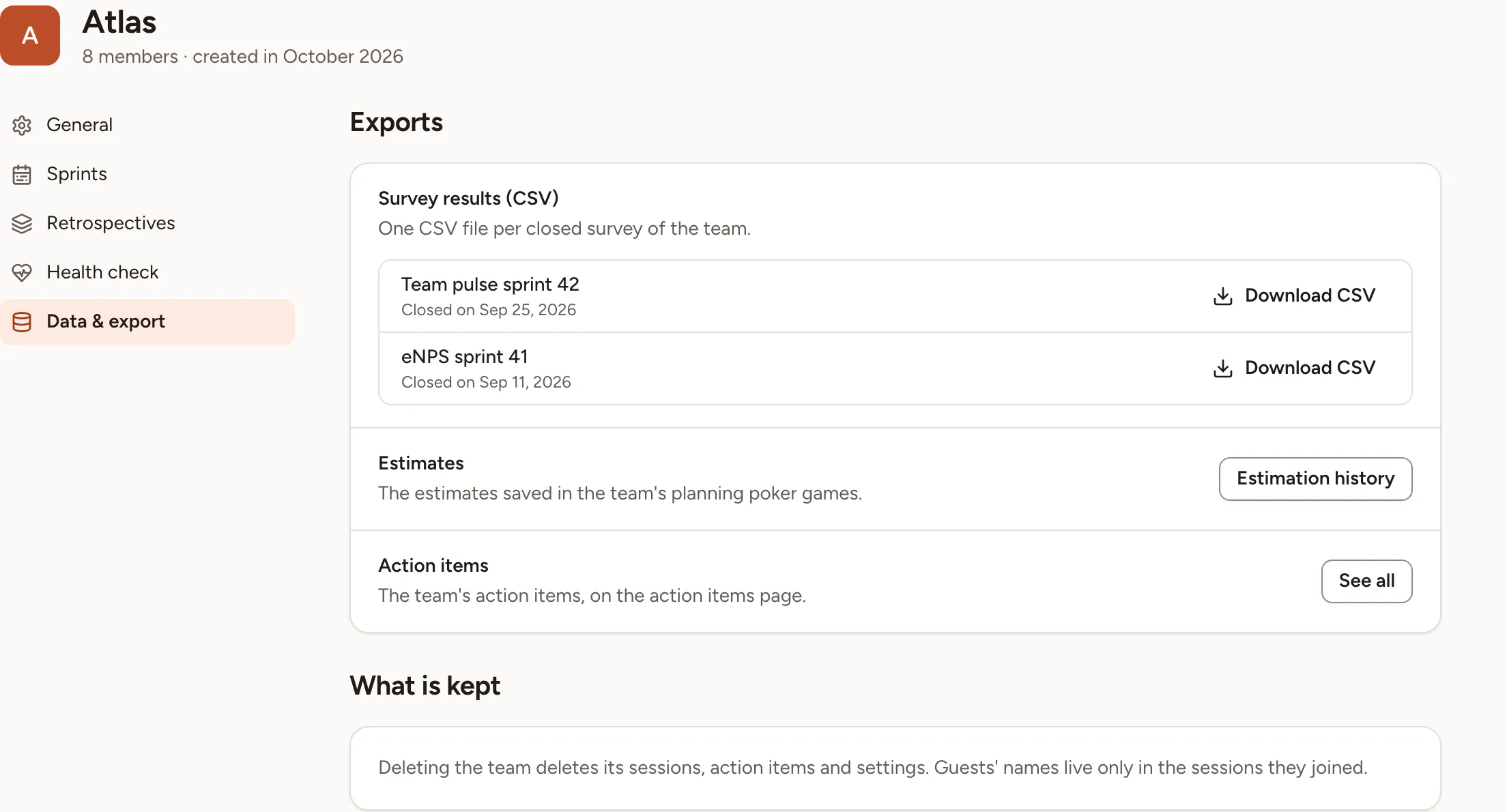Click the 'Action items' section title
Screen dimensions: 1507x812
(433, 565)
